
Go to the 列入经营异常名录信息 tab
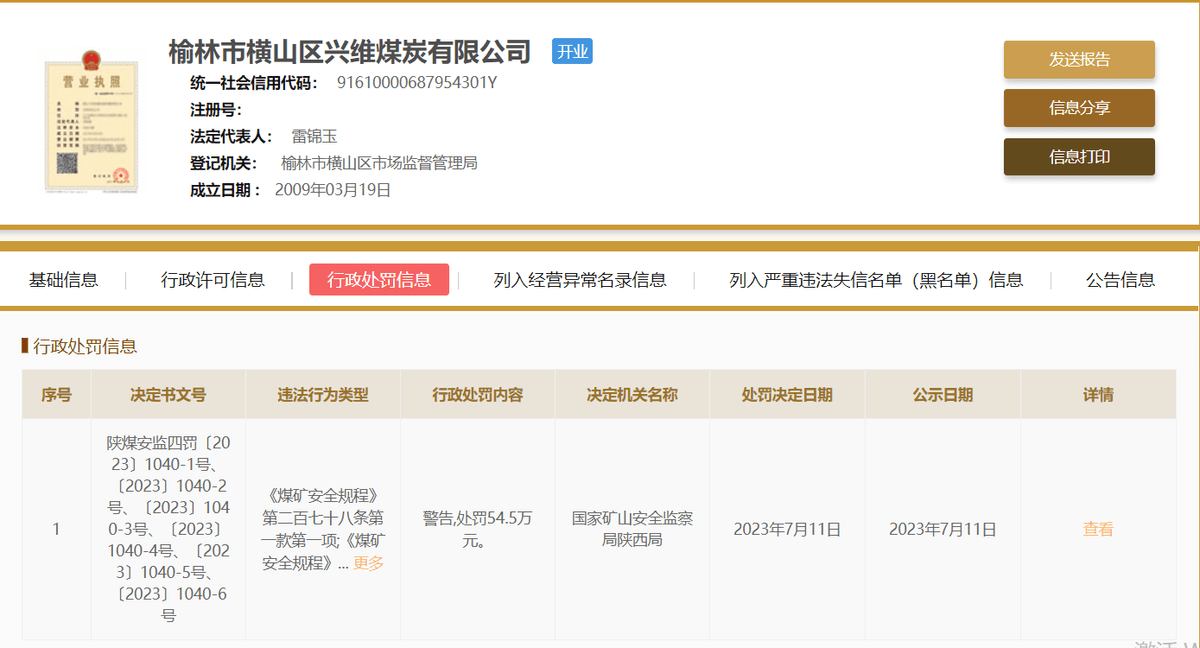pyautogui.click(x=580, y=280)
